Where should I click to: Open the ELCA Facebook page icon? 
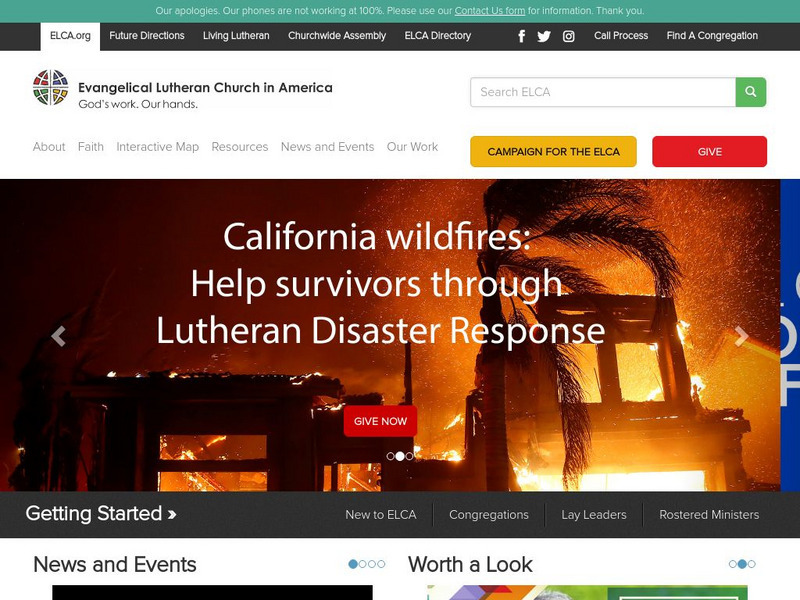[521, 36]
